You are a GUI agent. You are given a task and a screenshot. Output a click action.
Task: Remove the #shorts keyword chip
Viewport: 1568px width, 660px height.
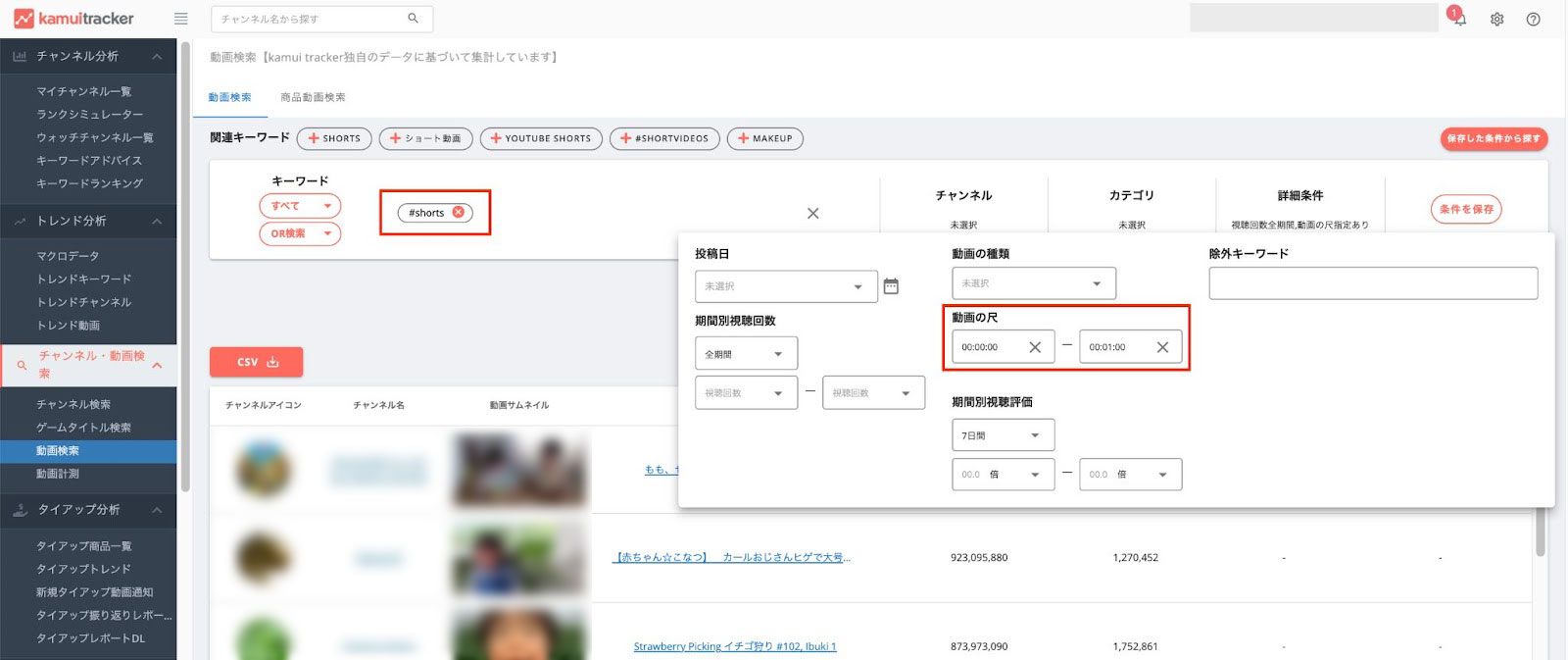pyautogui.click(x=458, y=213)
